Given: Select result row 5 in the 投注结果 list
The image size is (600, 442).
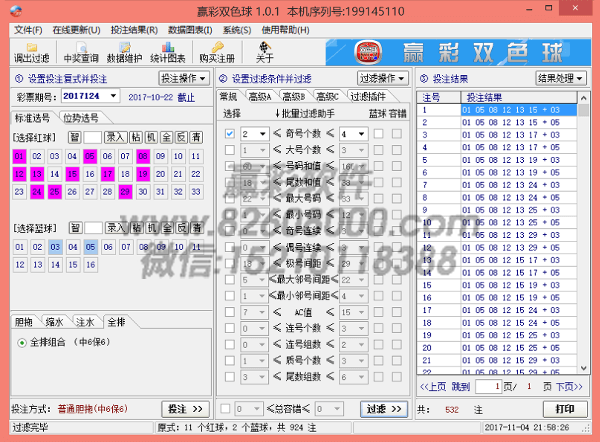Looking at the screenshot, I should 496,160.
